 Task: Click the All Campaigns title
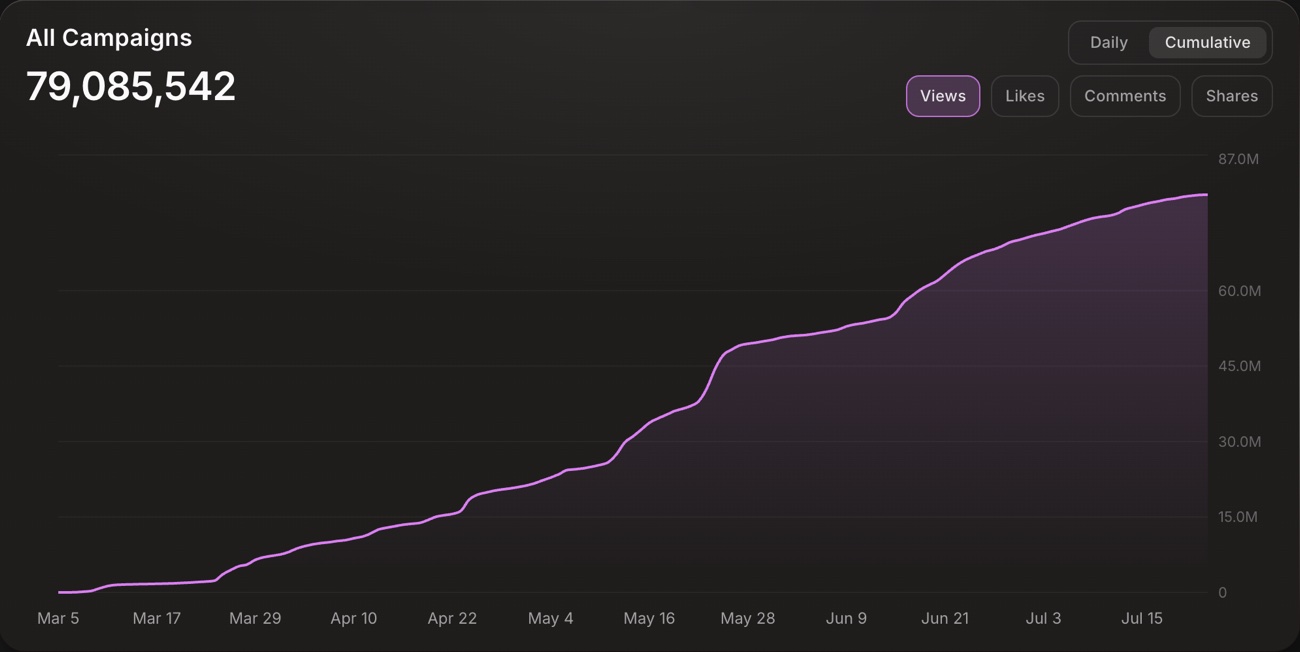pyautogui.click(x=109, y=38)
